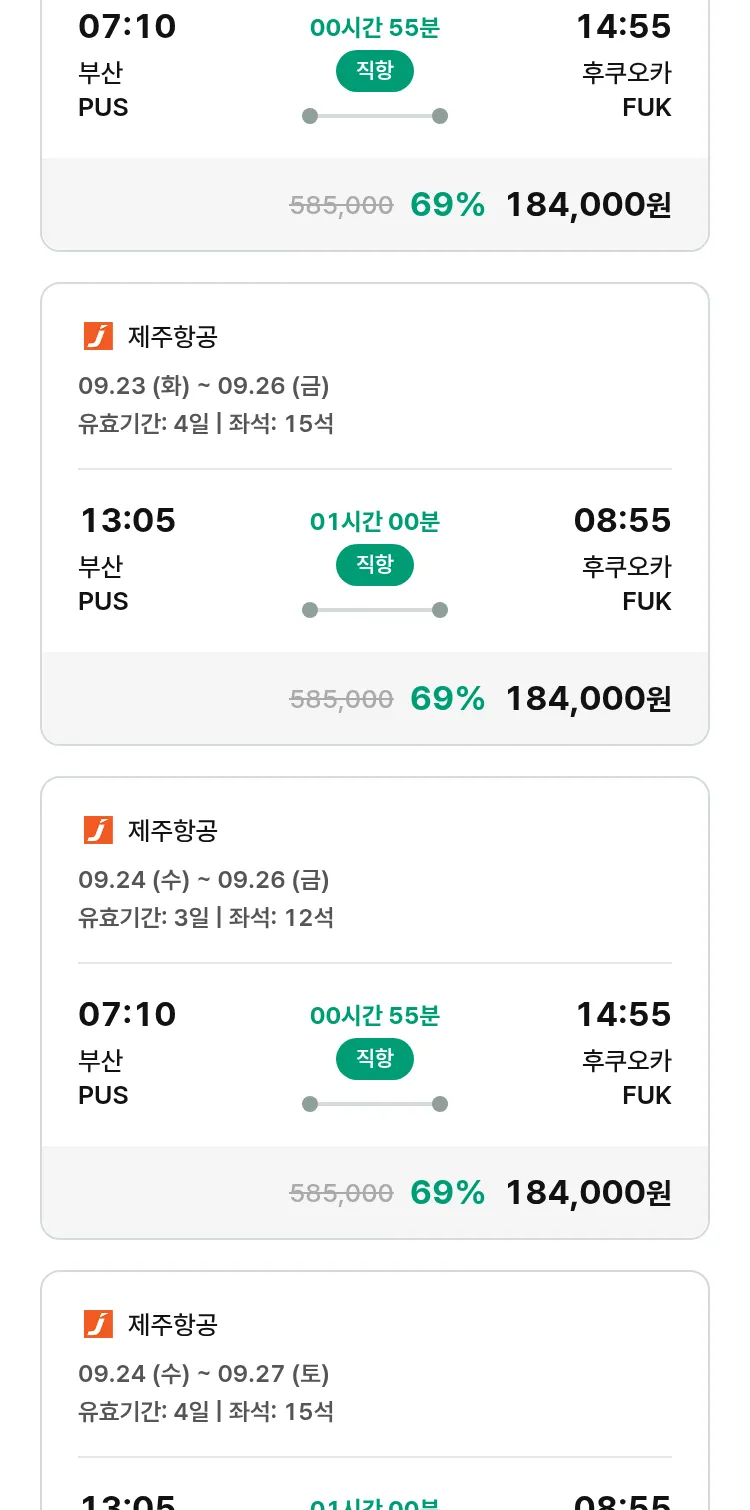The image size is (750, 1510).
Task: Tap the 직항 badge in the 09.23–09.26 card
Action: tap(375, 565)
